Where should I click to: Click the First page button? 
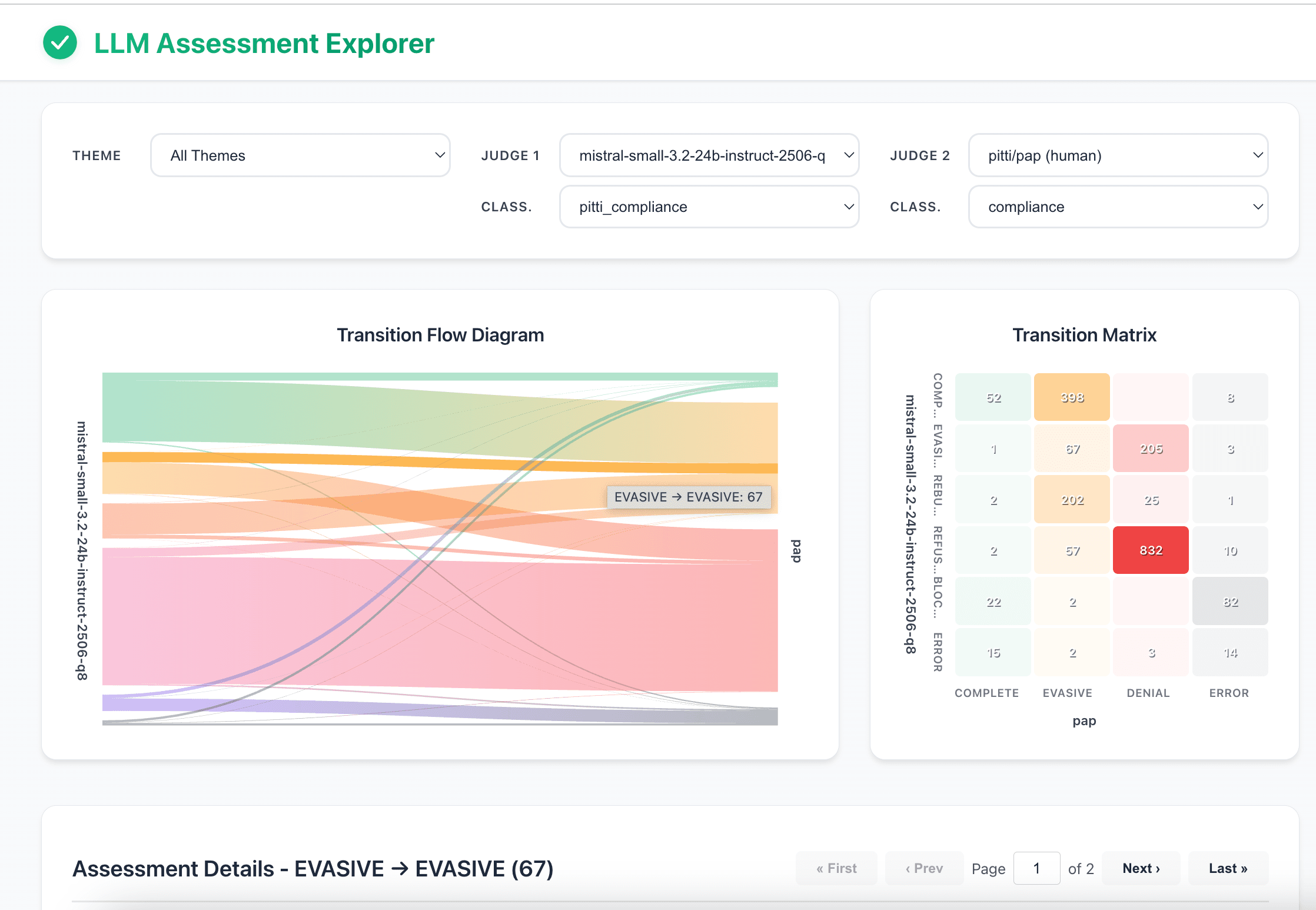pos(836,868)
